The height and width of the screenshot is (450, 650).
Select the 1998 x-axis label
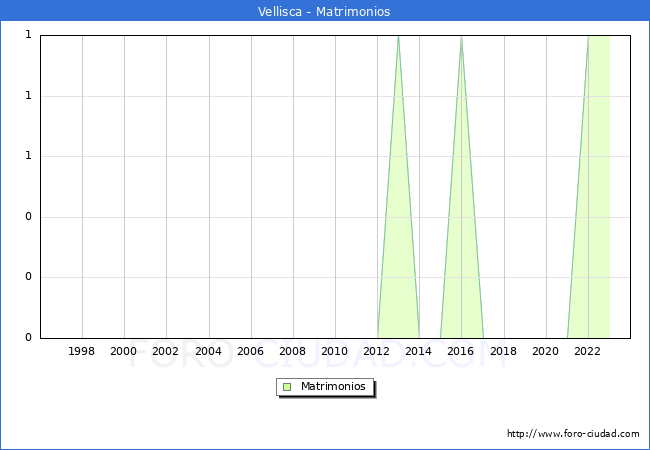(x=82, y=351)
